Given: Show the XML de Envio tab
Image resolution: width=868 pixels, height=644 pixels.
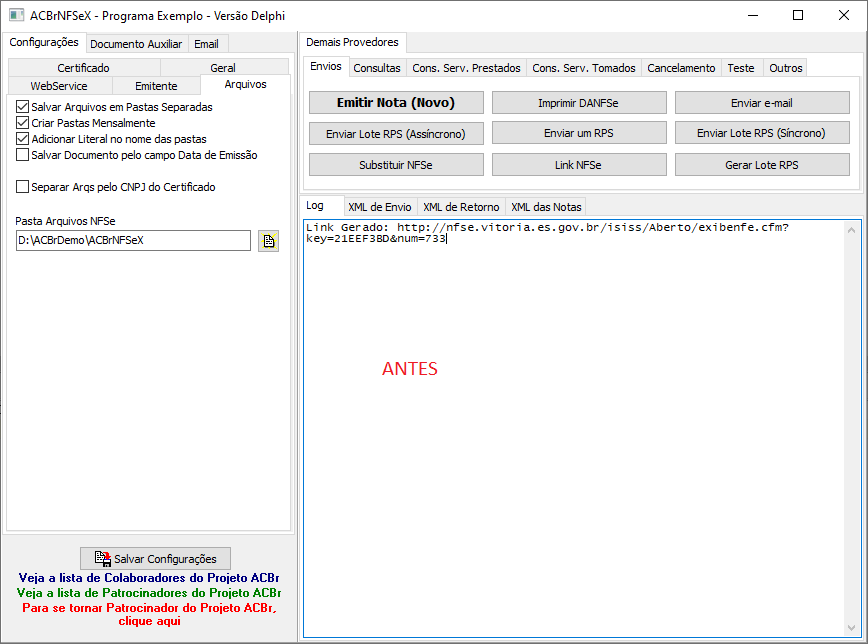Looking at the screenshot, I should [x=380, y=207].
